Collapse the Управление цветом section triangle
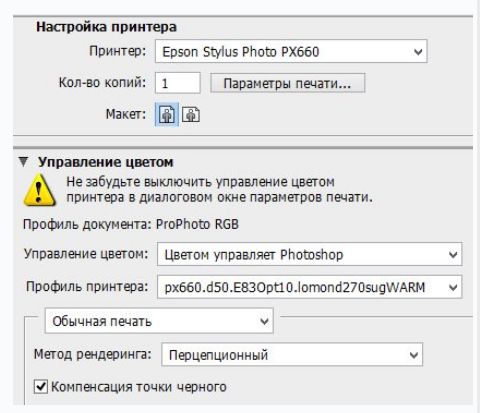Viewport: 480px width, 413px height. [x=23, y=162]
